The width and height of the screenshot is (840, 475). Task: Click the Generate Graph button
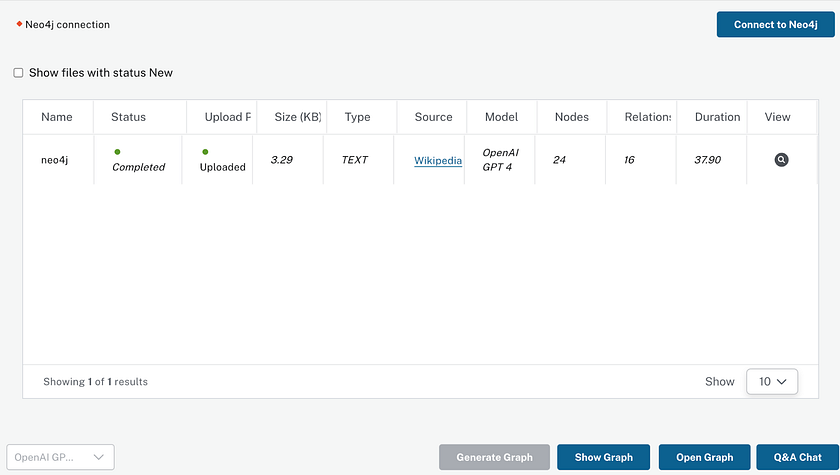[x=494, y=457]
